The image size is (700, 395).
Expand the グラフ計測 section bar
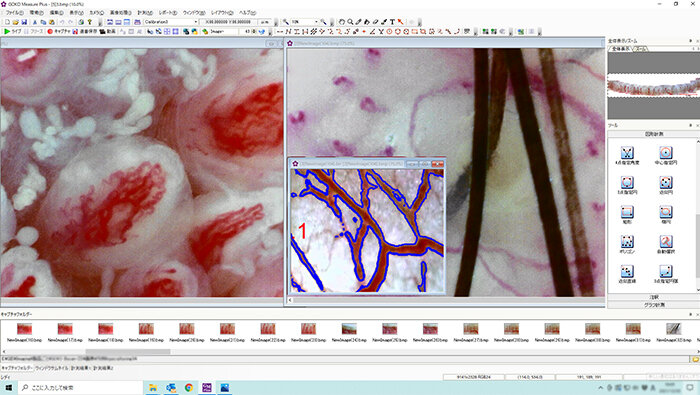point(654,305)
